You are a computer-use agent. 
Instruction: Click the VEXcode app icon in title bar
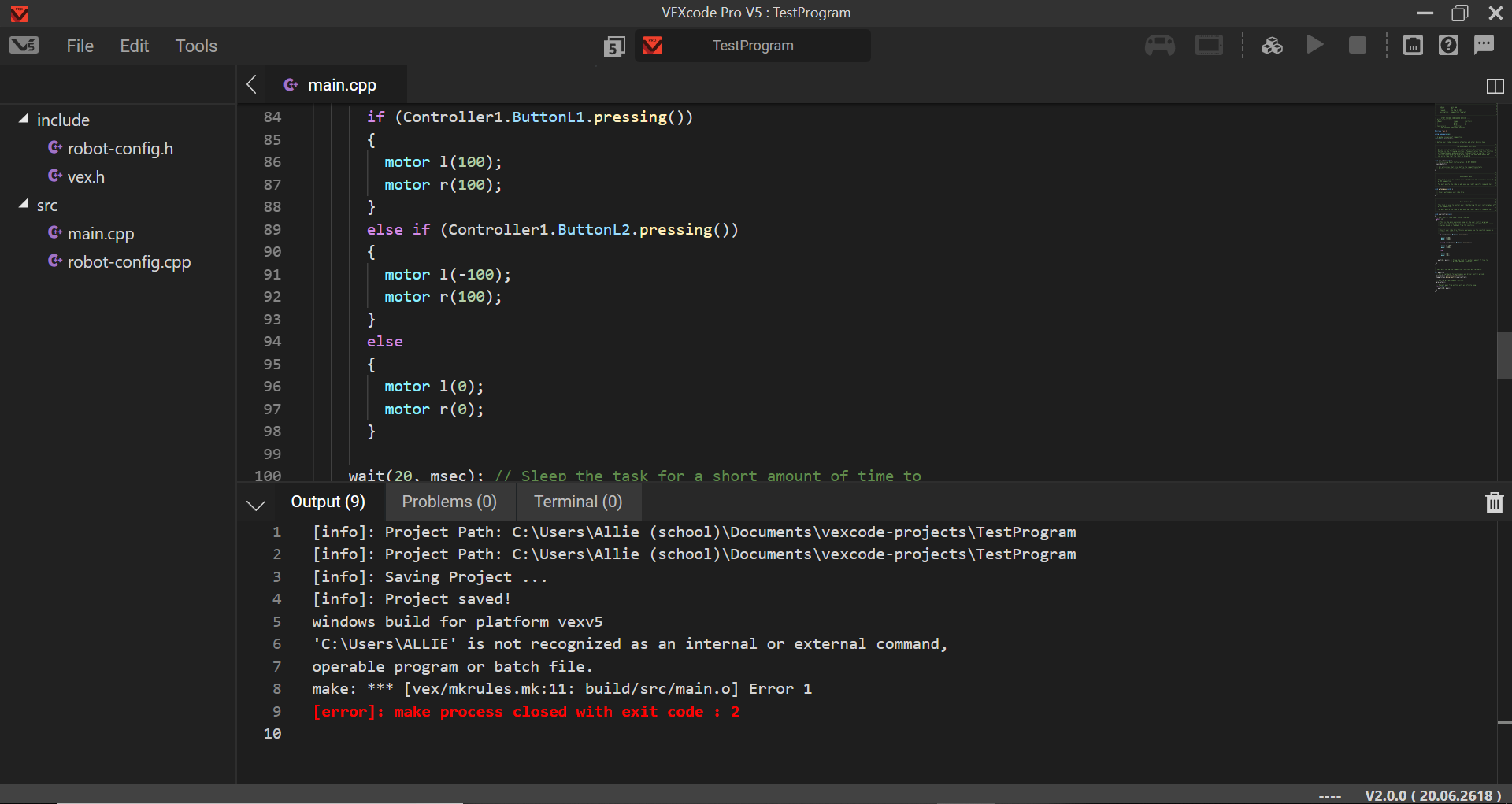click(x=20, y=13)
